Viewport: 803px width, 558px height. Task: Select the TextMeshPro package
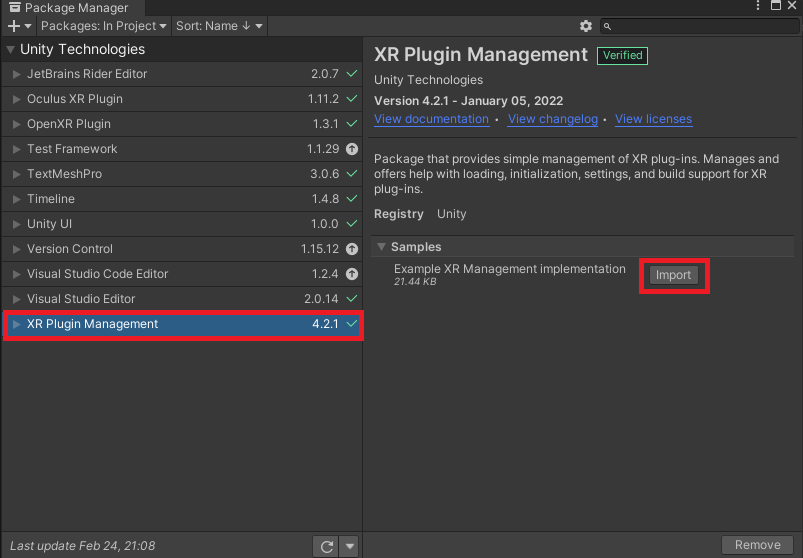(x=182, y=174)
